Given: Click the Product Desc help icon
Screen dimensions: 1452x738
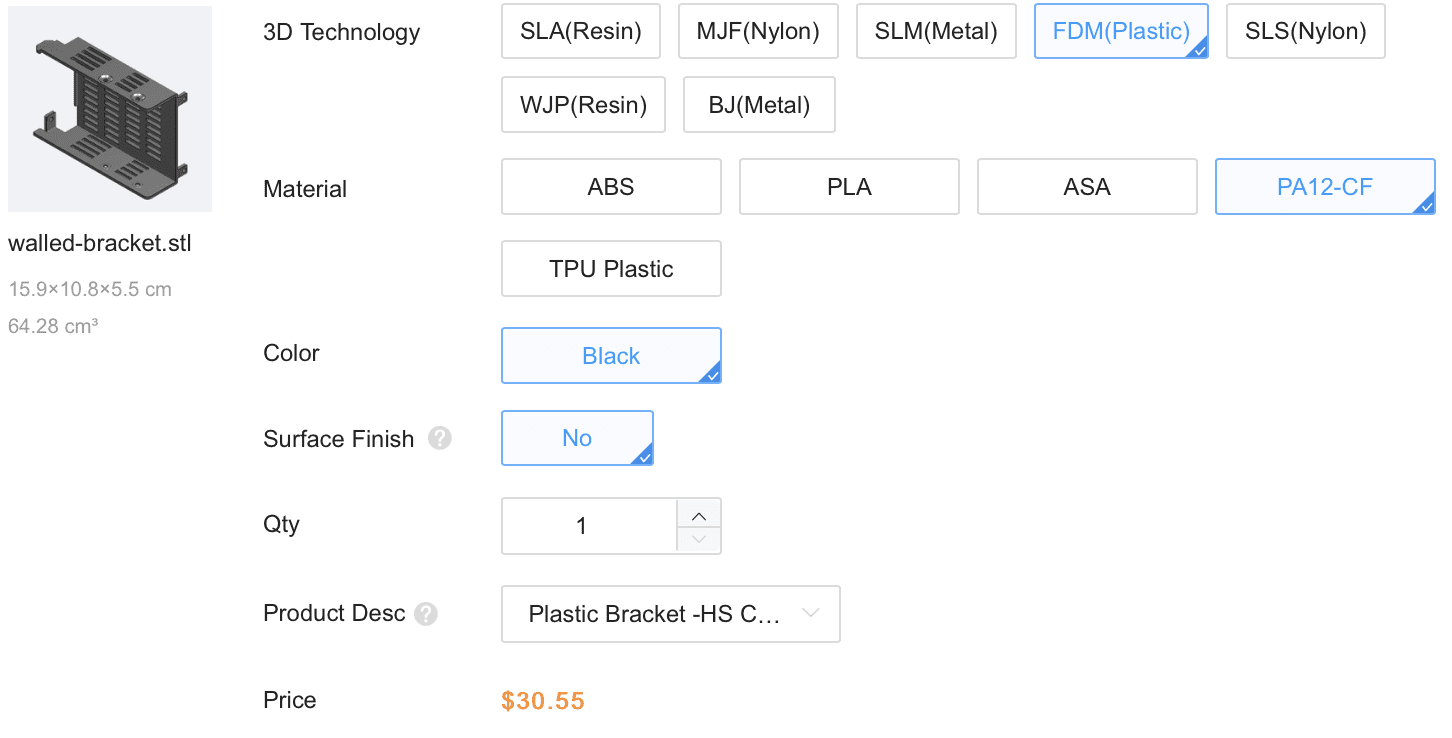Looking at the screenshot, I should 426,614.
